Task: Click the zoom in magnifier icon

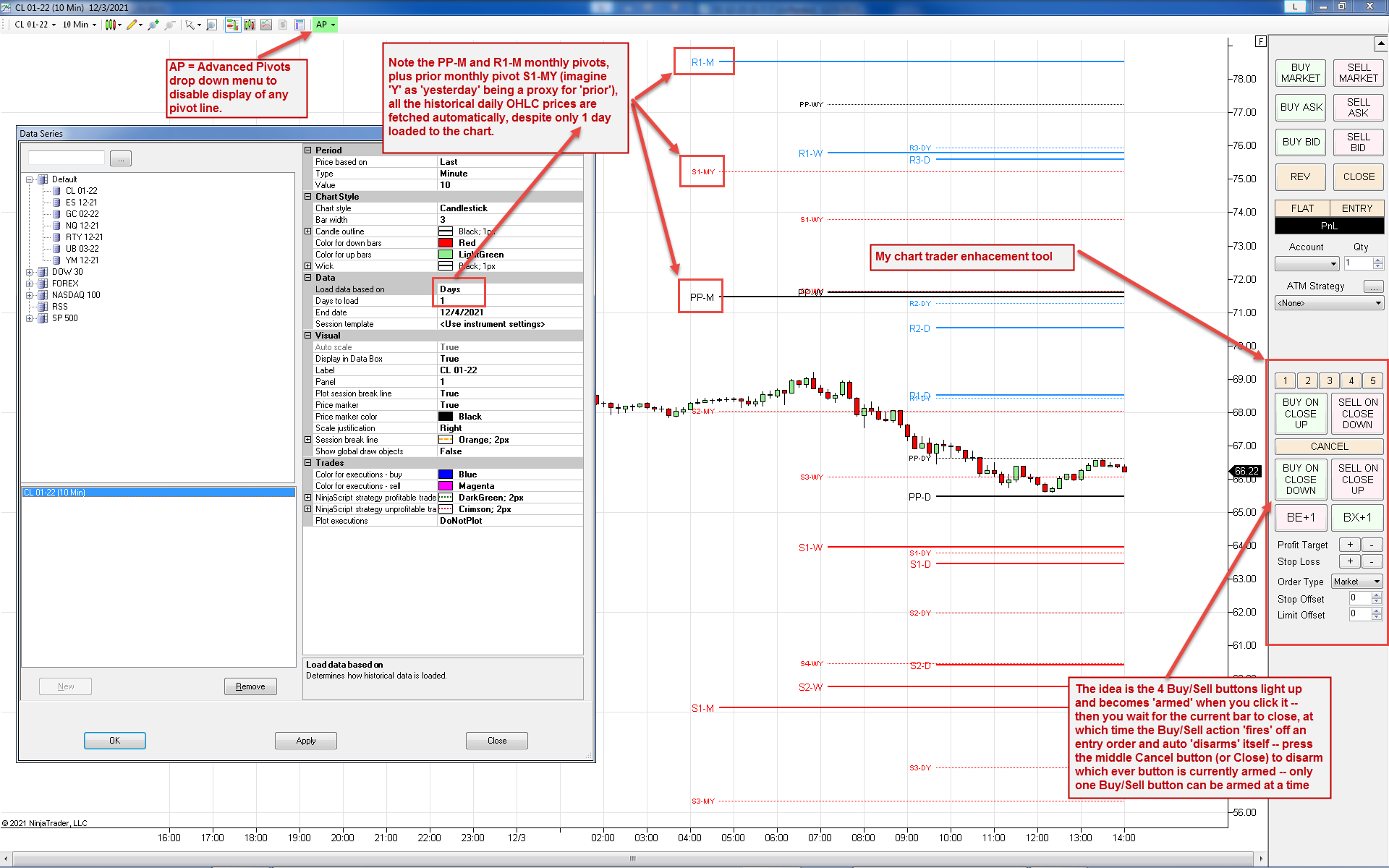Action: click(153, 25)
